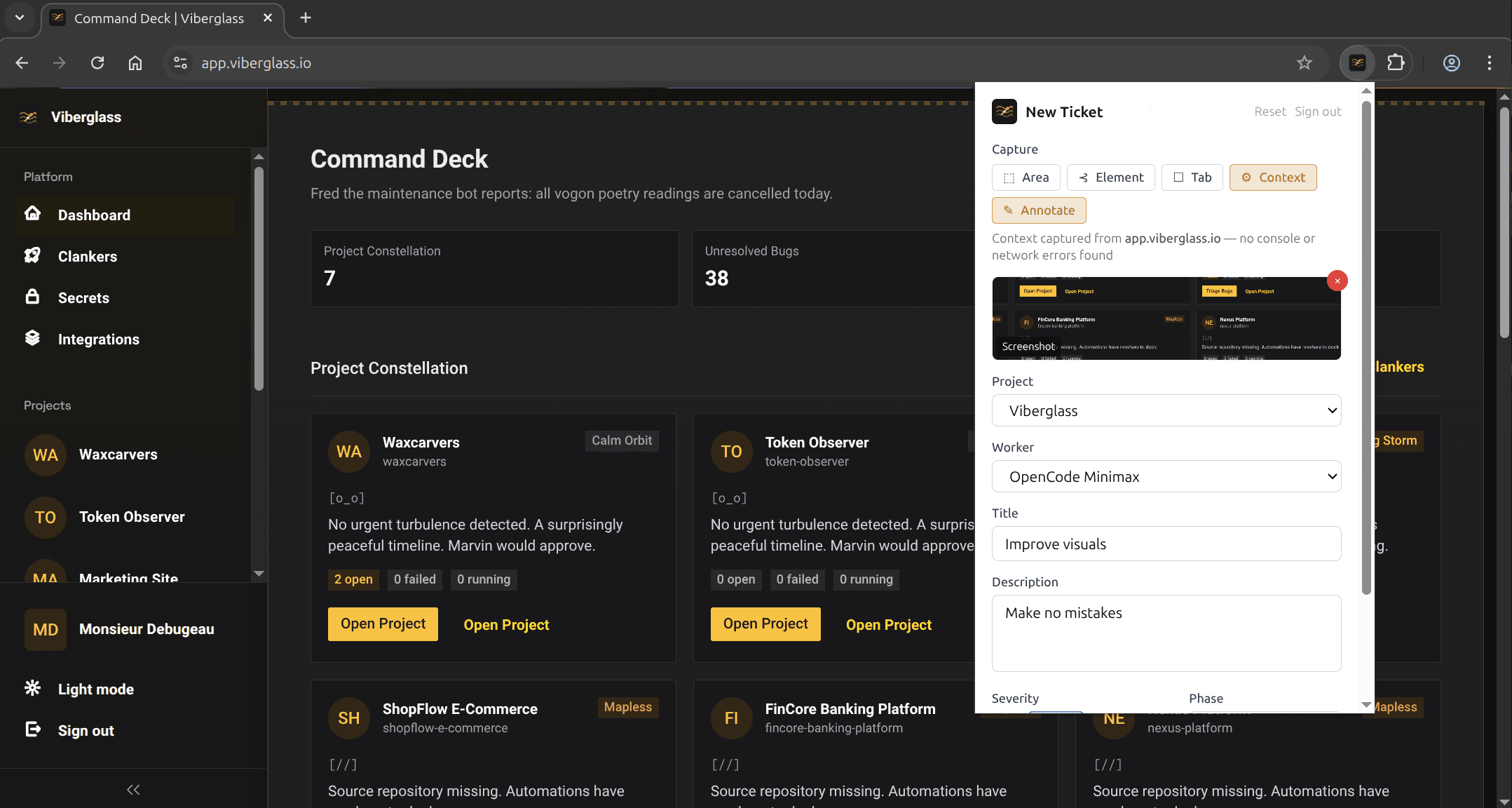Click the Project Constellation stat card showing 7
The height and width of the screenshot is (808, 1512).
click(x=494, y=269)
